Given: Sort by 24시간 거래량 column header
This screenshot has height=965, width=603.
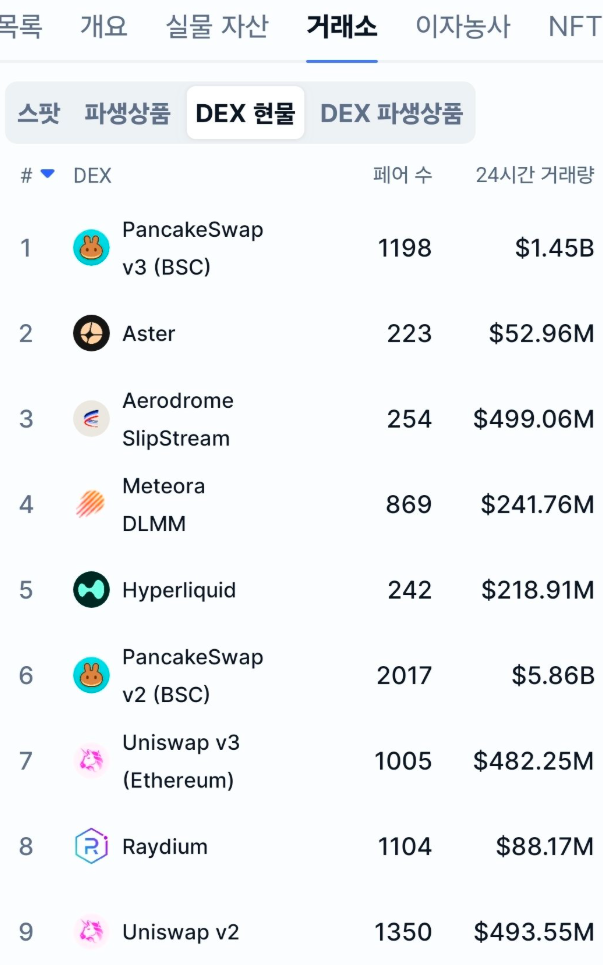Looking at the screenshot, I should [535, 175].
